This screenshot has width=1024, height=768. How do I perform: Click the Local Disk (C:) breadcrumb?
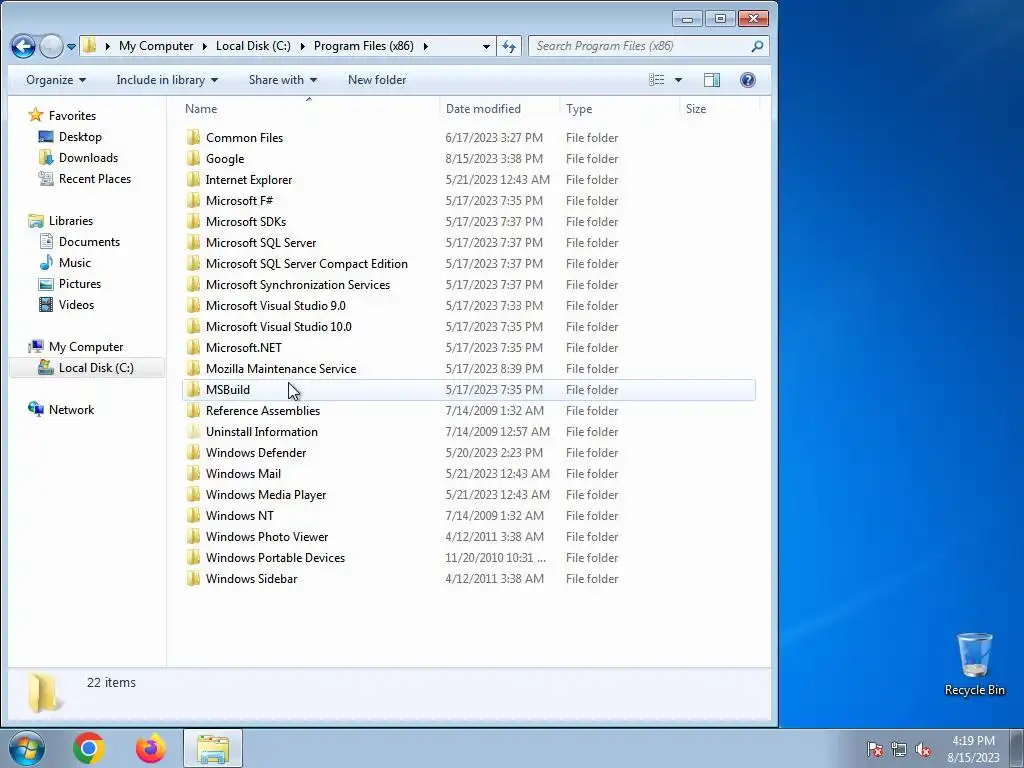tap(253, 46)
